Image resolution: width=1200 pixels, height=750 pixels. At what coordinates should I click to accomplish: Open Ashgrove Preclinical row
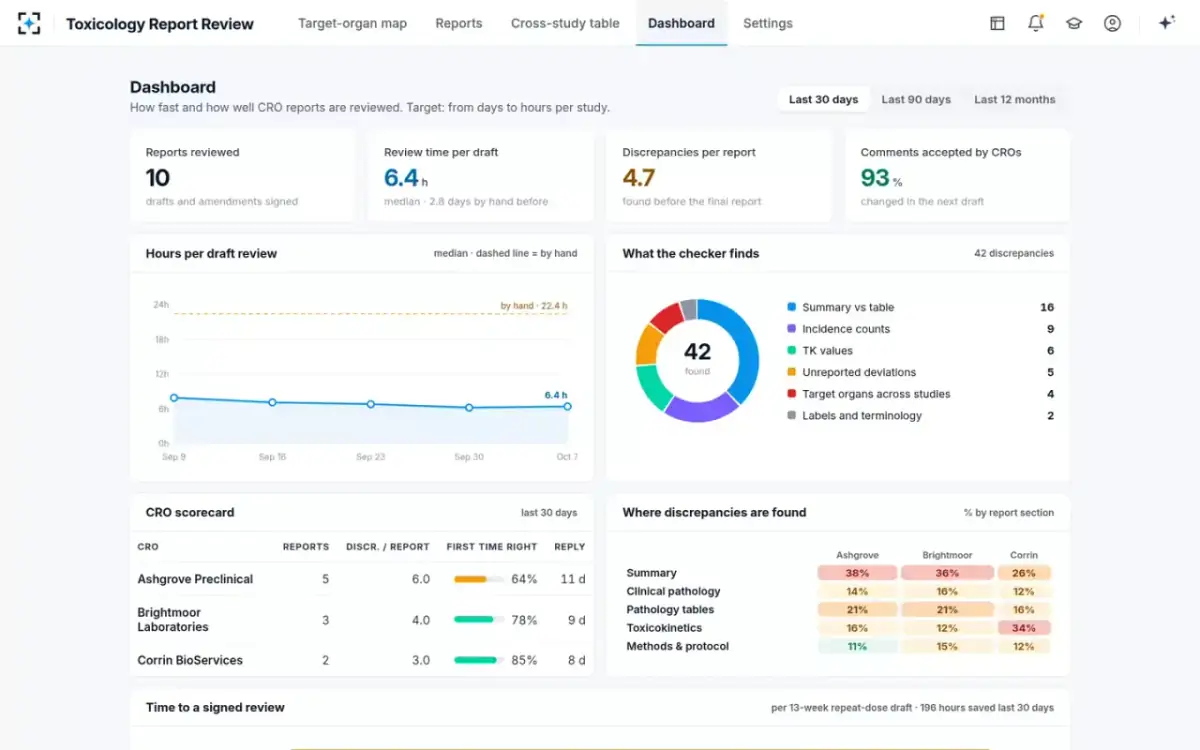[x=362, y=579]
